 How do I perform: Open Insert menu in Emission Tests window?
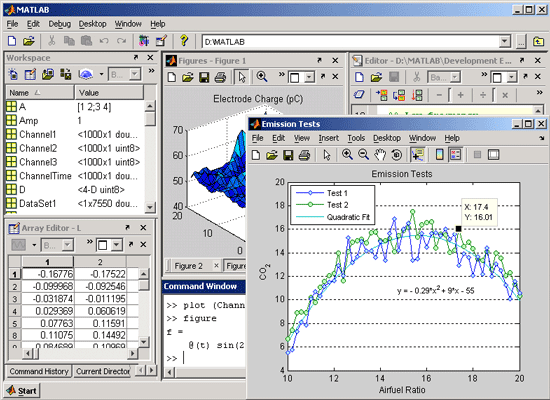coord(329,138)
